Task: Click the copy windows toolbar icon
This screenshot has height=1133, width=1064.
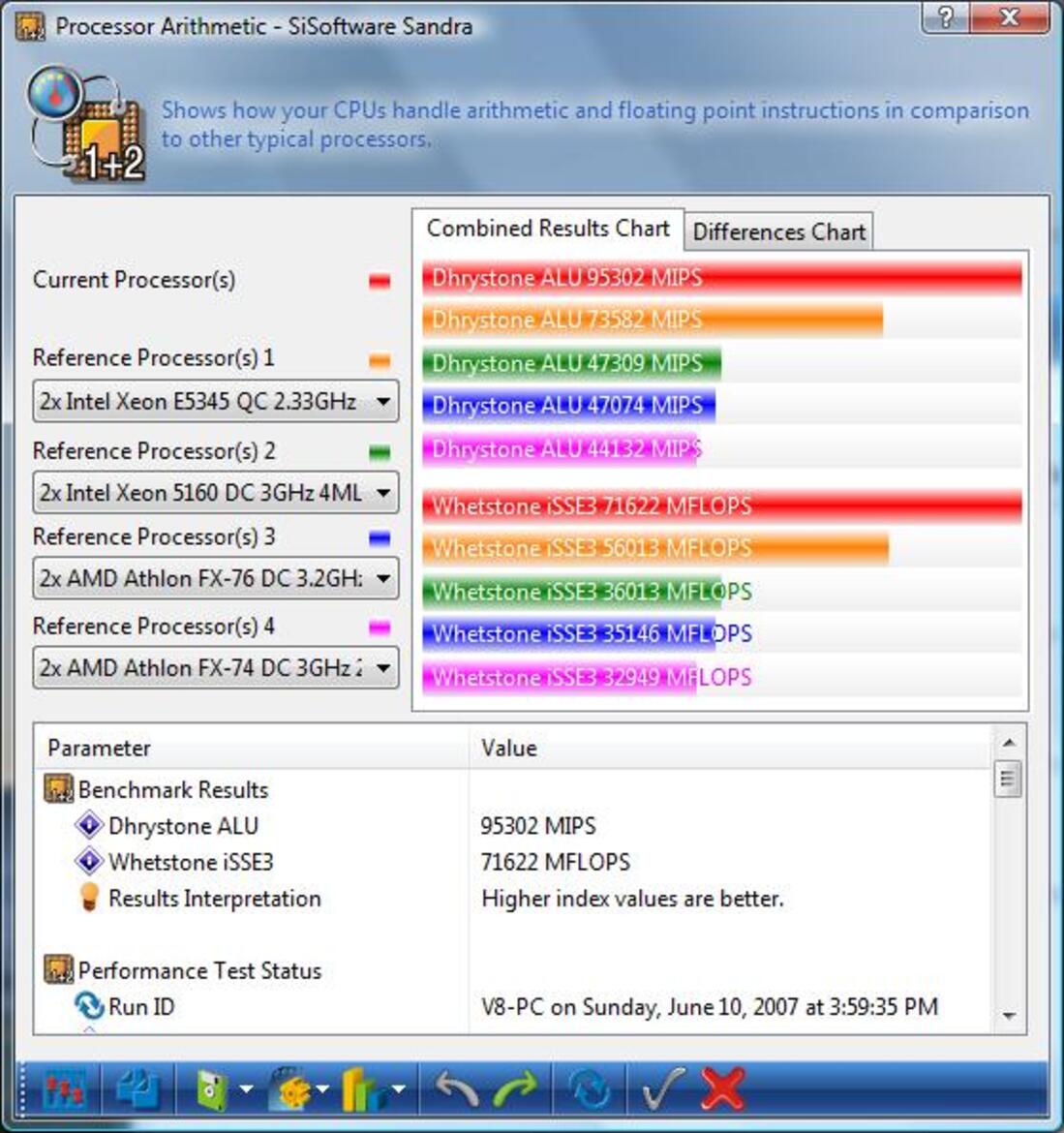Action: [138, 1088]
